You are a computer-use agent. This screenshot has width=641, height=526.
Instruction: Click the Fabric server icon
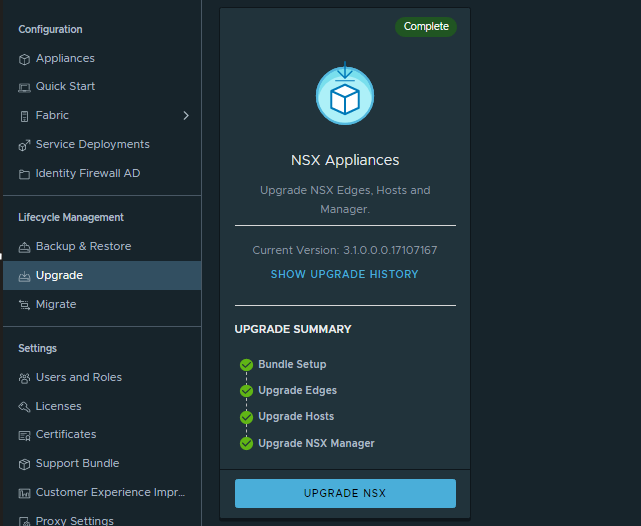click(x=24, y=116)
